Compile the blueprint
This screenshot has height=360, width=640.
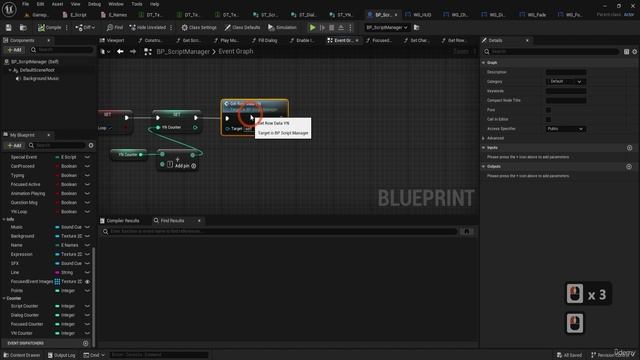click(49, 27)
